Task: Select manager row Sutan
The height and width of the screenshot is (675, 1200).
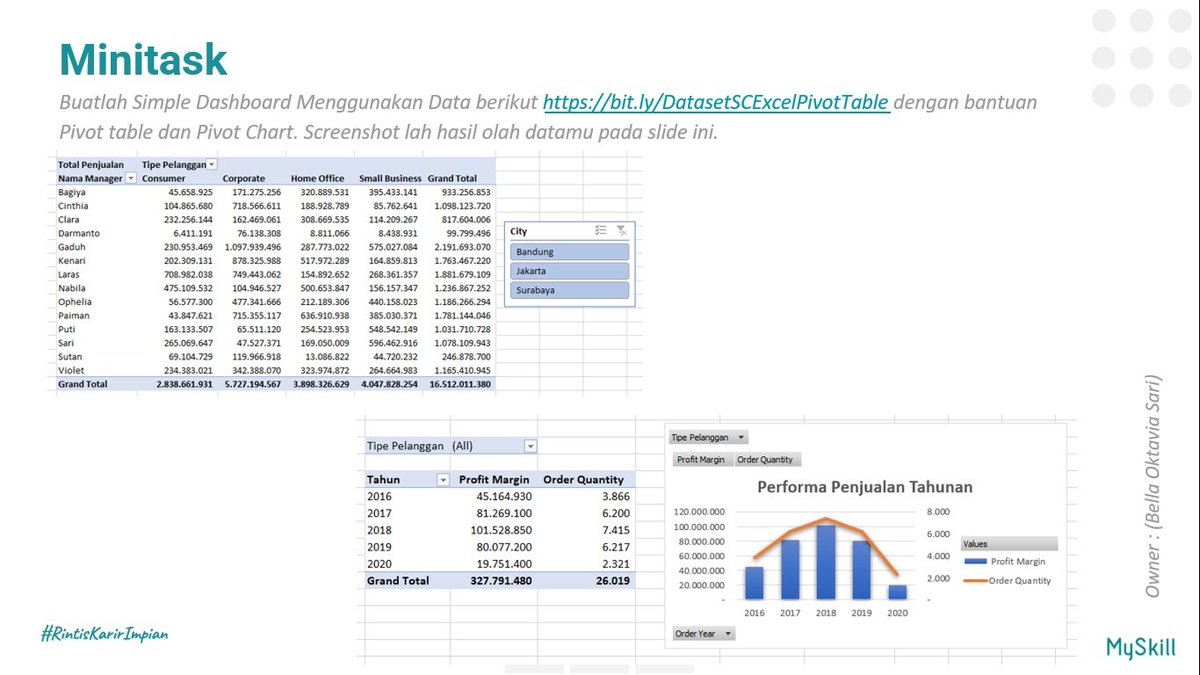Action: click(x=275, y=356)
